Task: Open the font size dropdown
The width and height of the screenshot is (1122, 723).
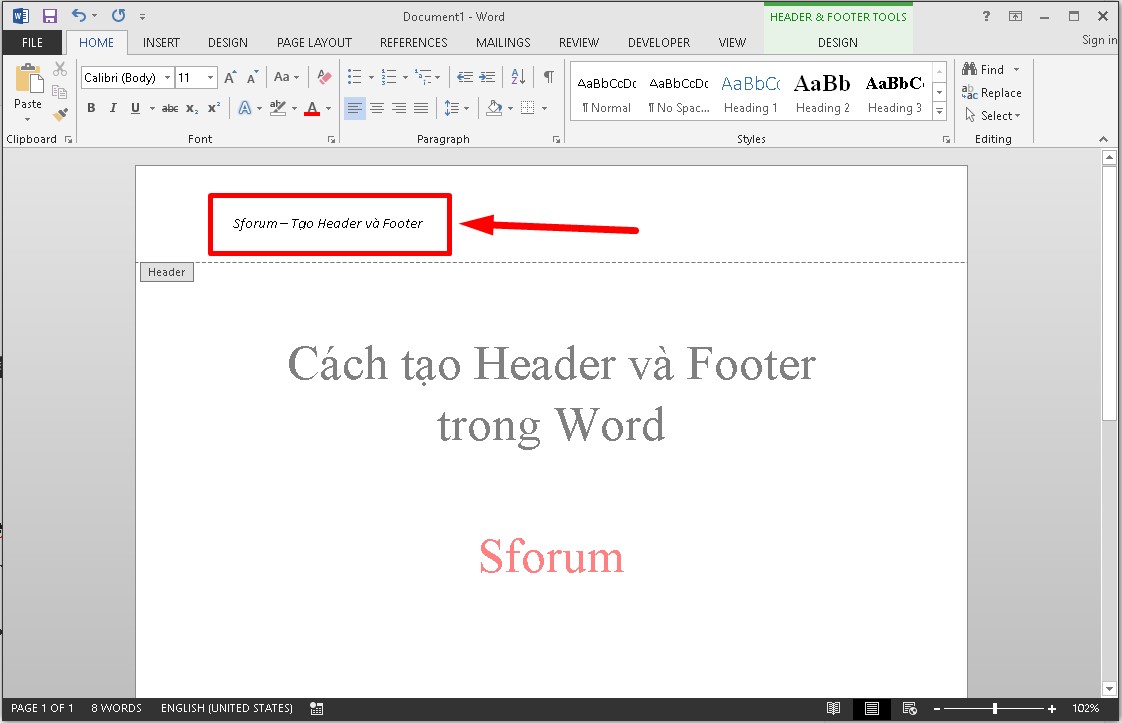Action: 210,77
